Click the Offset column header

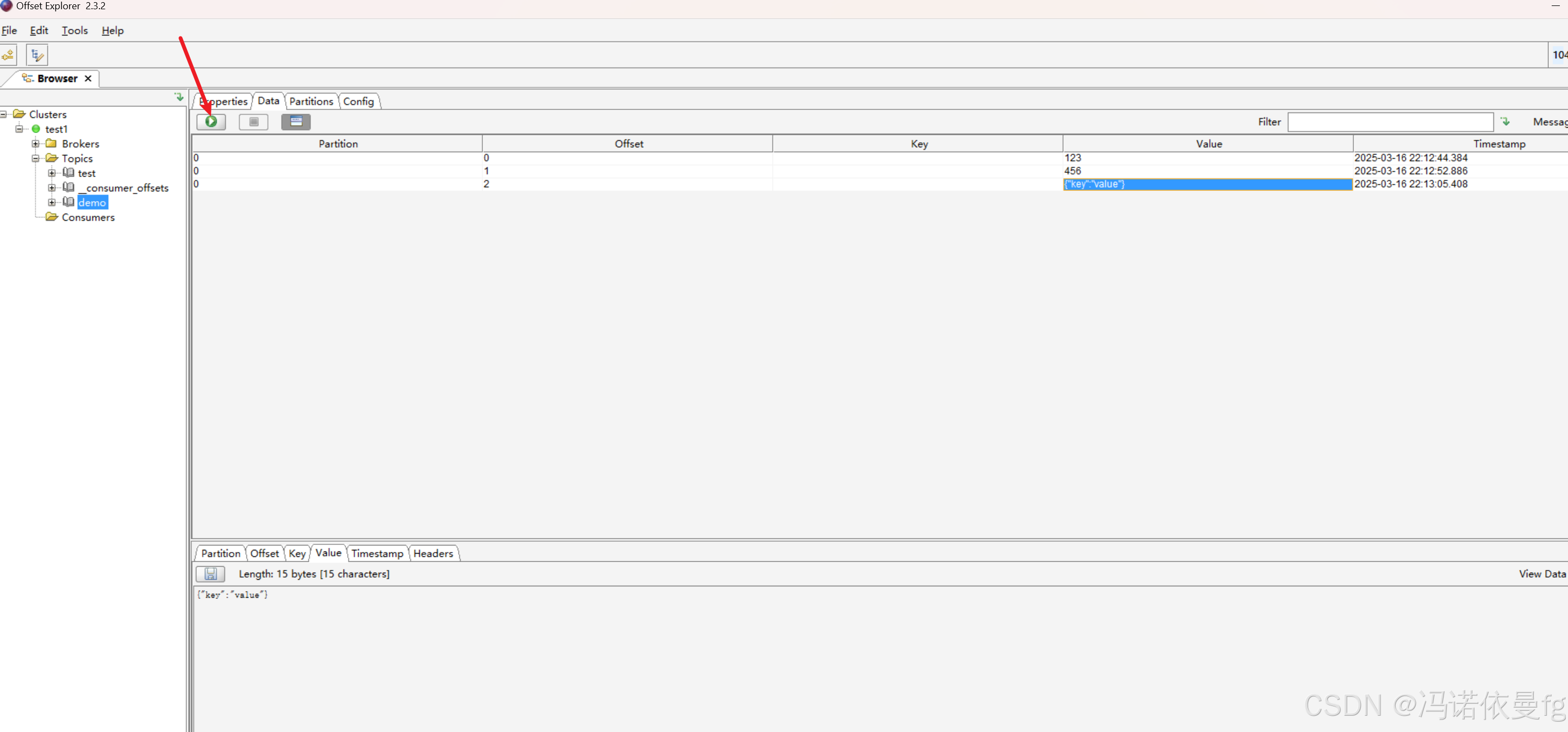coord(628,144)
